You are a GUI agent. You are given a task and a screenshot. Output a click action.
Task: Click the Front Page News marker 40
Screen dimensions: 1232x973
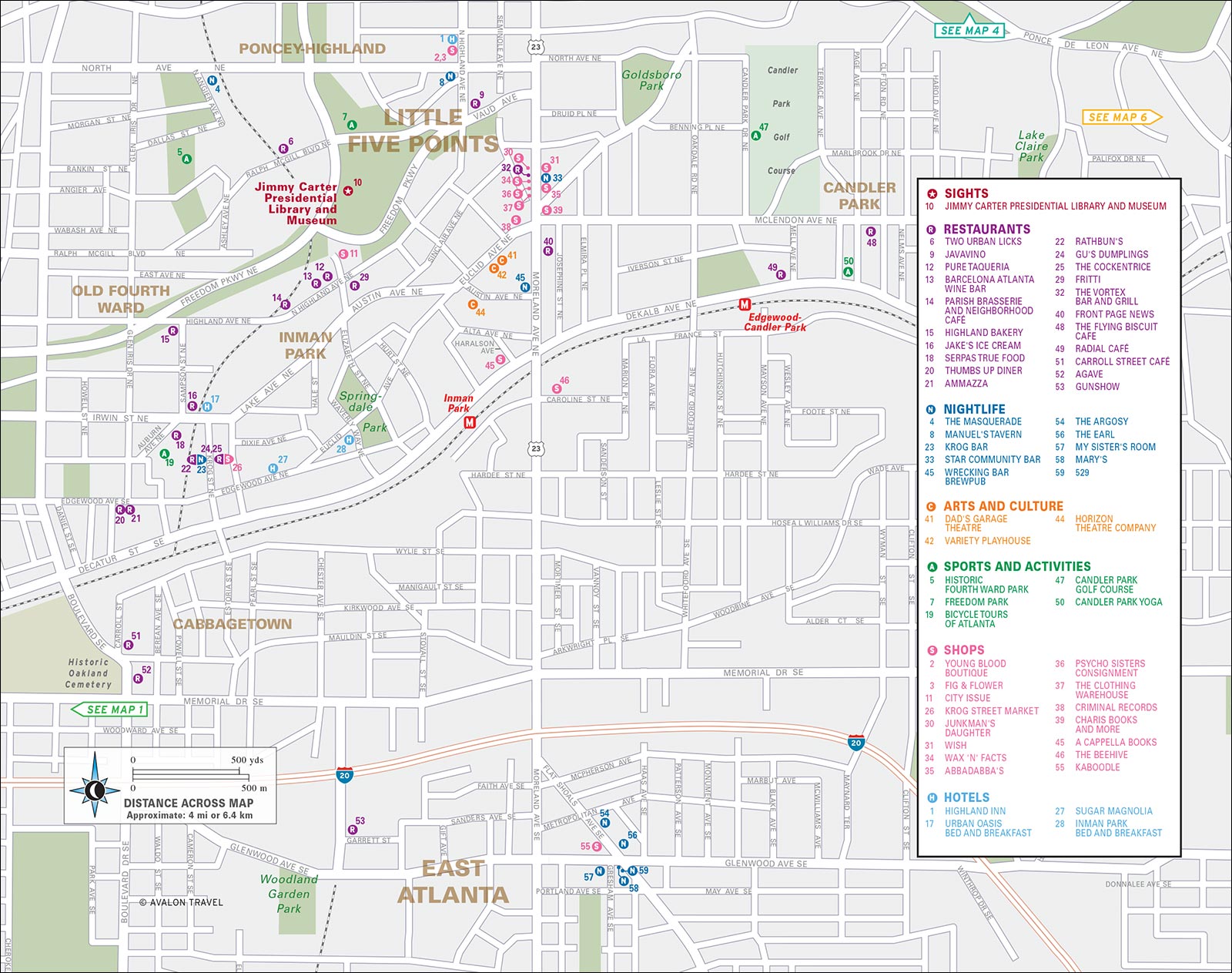point(547,250)
